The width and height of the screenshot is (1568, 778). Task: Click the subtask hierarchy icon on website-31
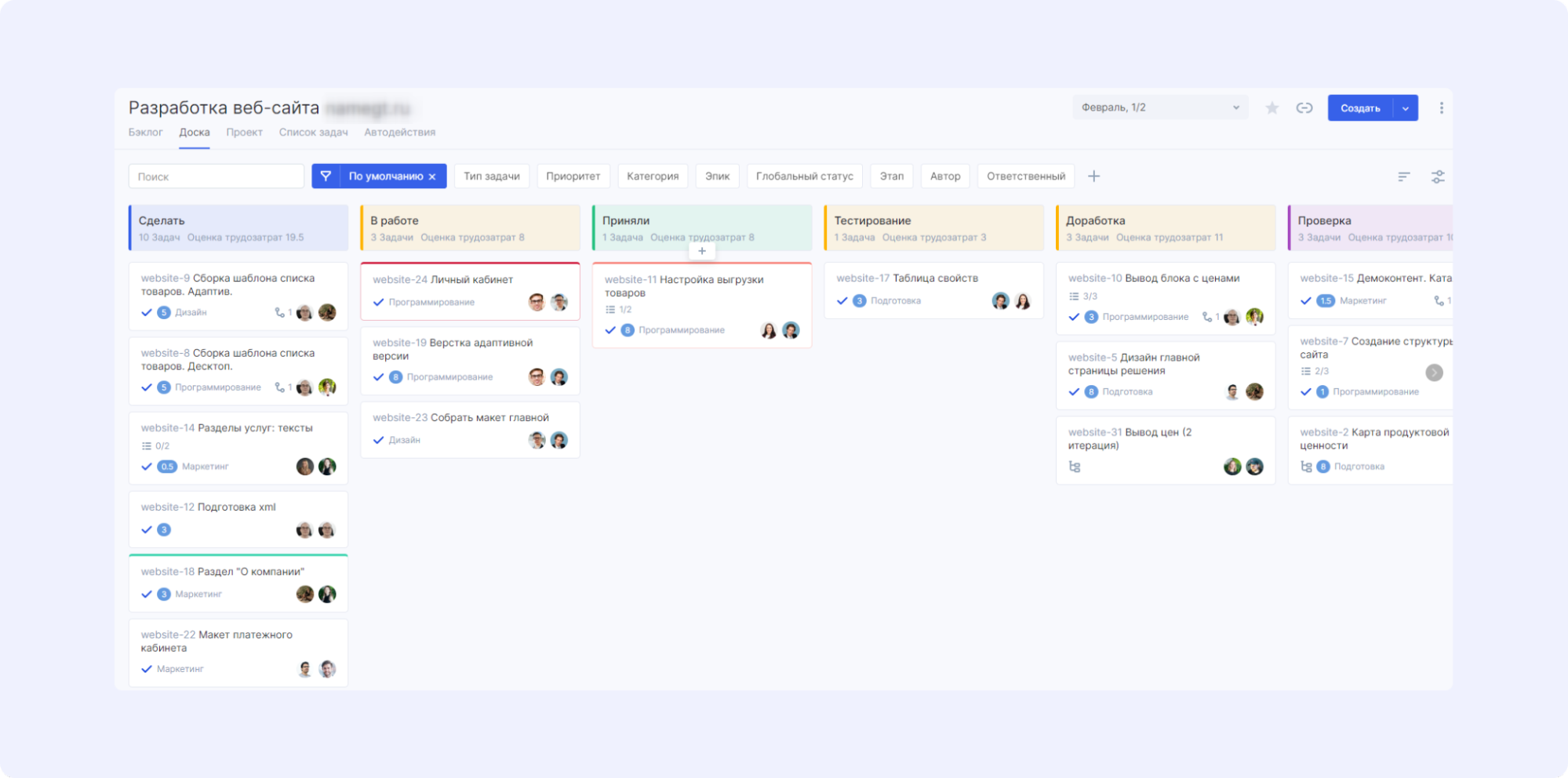1075,467
